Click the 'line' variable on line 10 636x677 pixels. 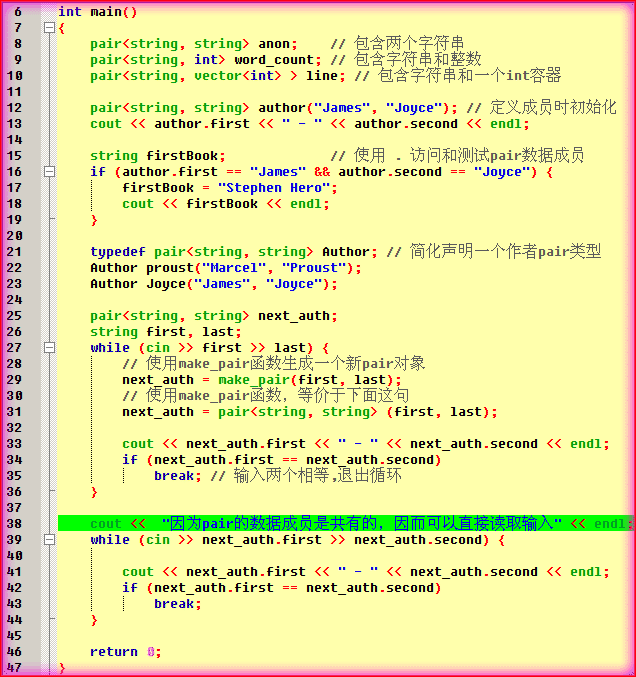click(x=322, y=76)
